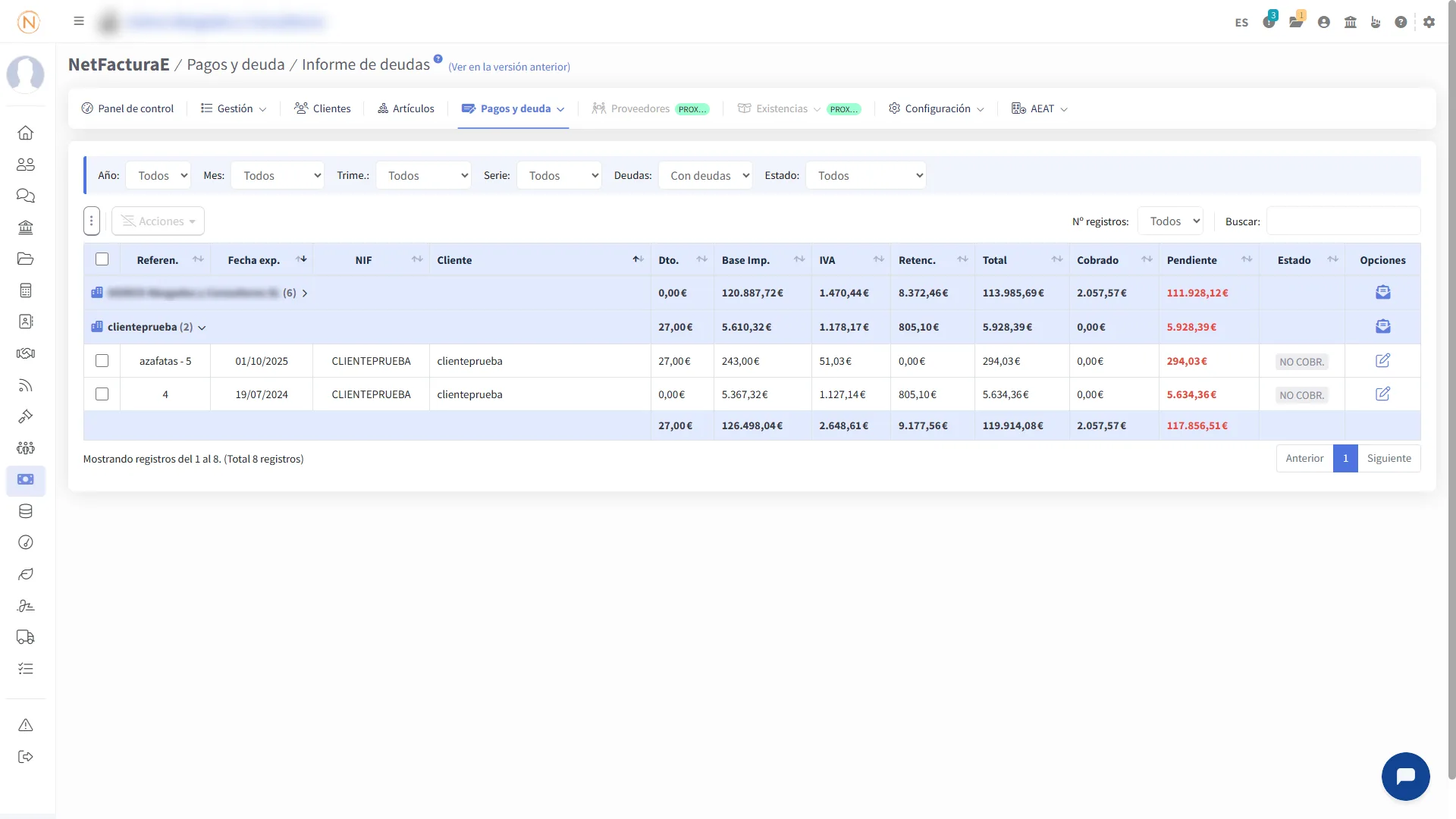This screenshot has width=1456, height=819.
Task: Open the bank icon in the top bar
Action: (1350, 22)
